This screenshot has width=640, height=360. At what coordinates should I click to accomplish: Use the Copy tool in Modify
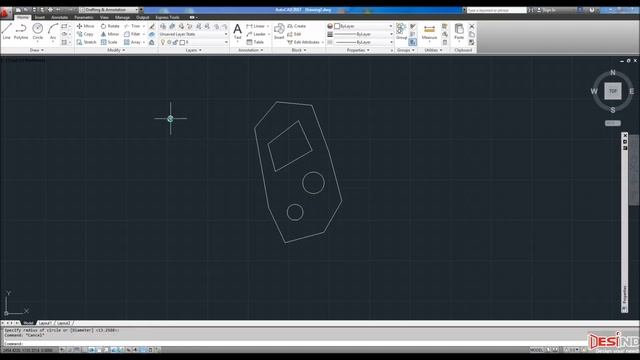pos(85,34)
